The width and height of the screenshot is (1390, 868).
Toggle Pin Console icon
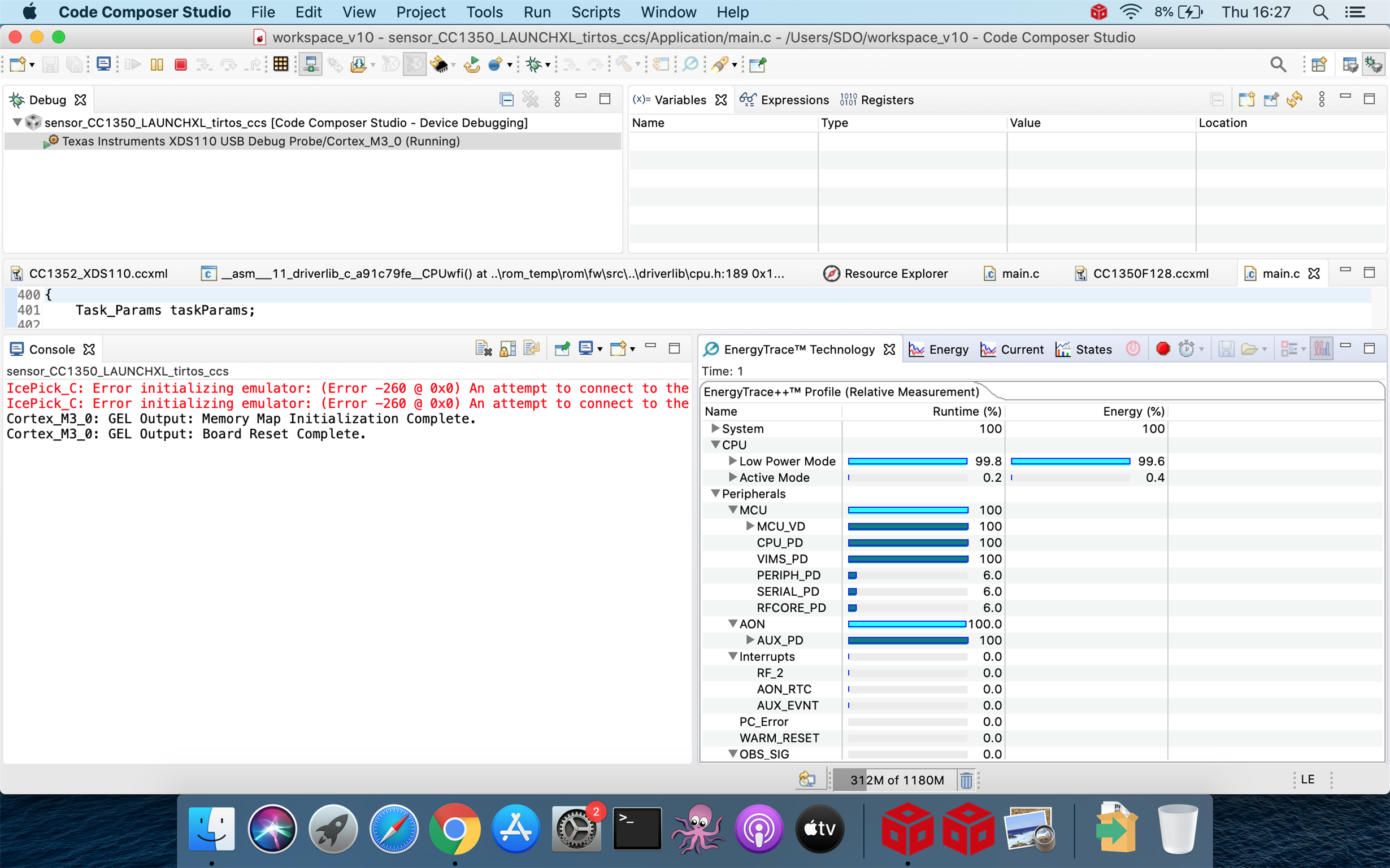pos(562,348)
